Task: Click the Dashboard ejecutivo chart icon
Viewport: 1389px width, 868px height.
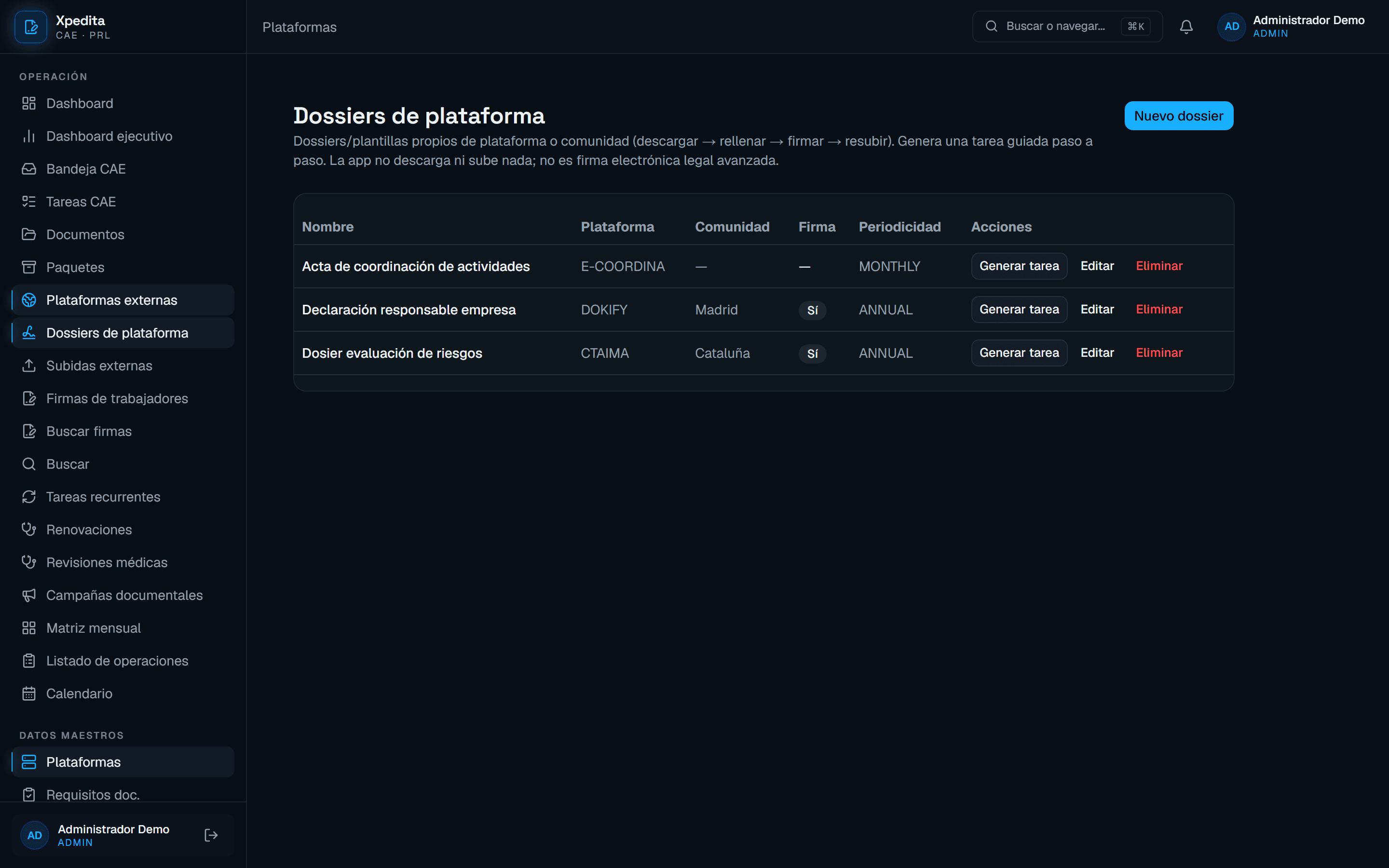Action: [29, 136]
